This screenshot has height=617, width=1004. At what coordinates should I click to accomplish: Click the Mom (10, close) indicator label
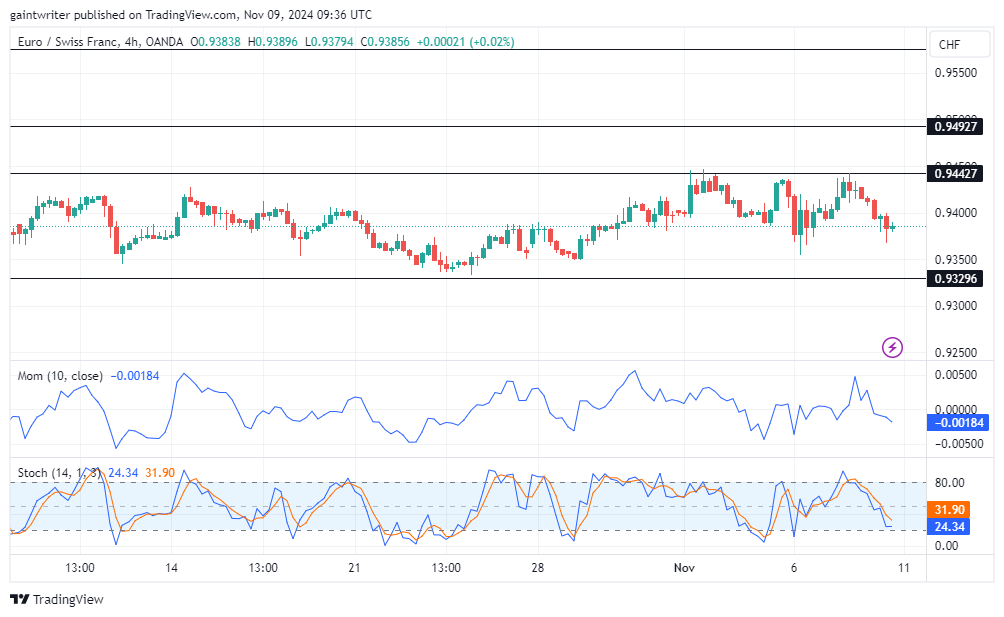pos(60,376)
